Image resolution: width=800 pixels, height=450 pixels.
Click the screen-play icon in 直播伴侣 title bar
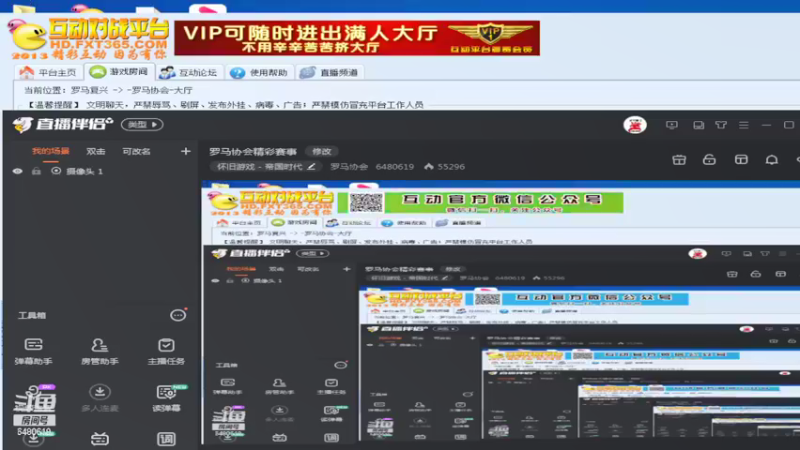[672, 125]
